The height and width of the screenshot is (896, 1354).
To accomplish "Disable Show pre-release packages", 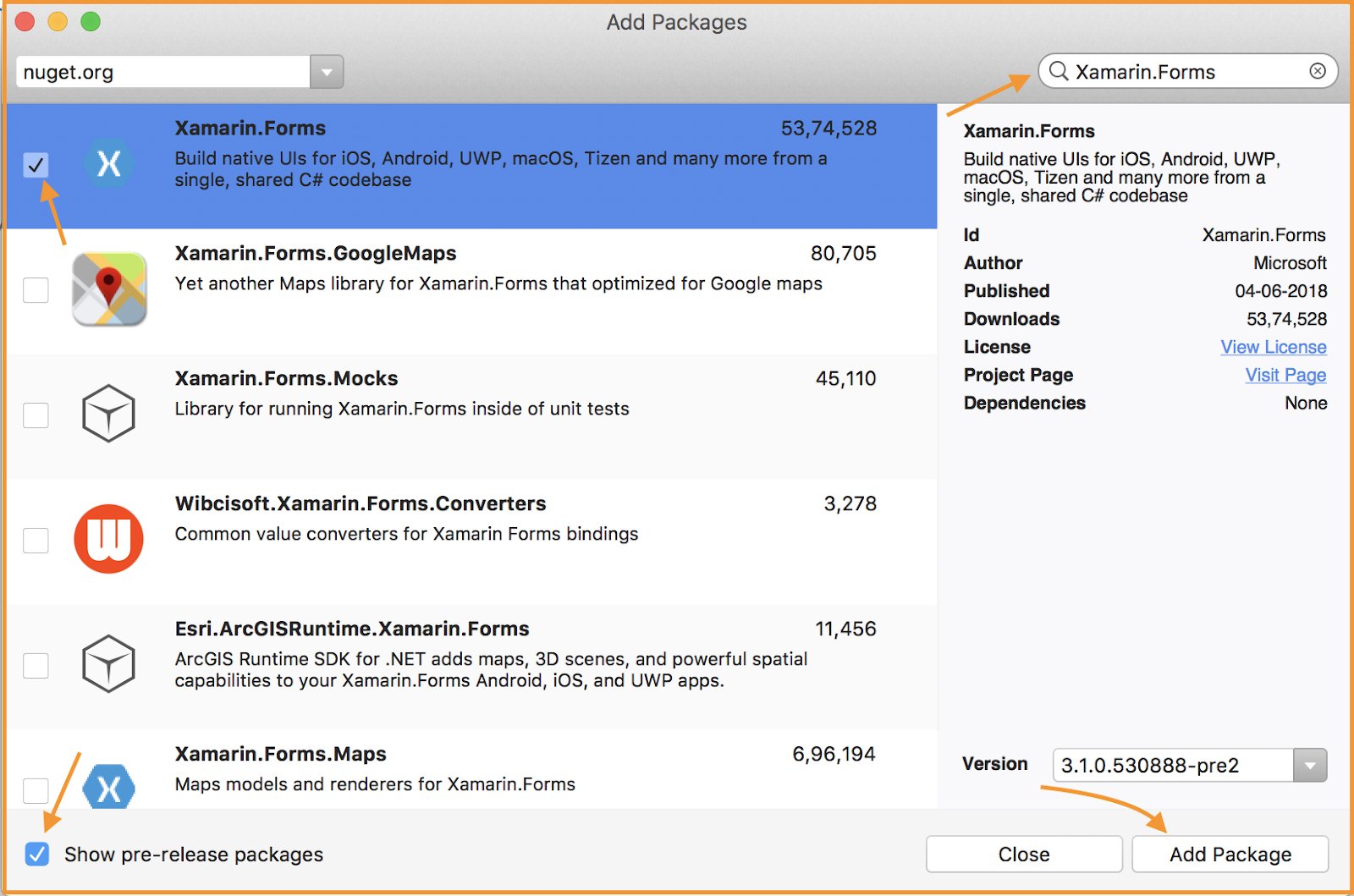I will [x=36, y=855].
